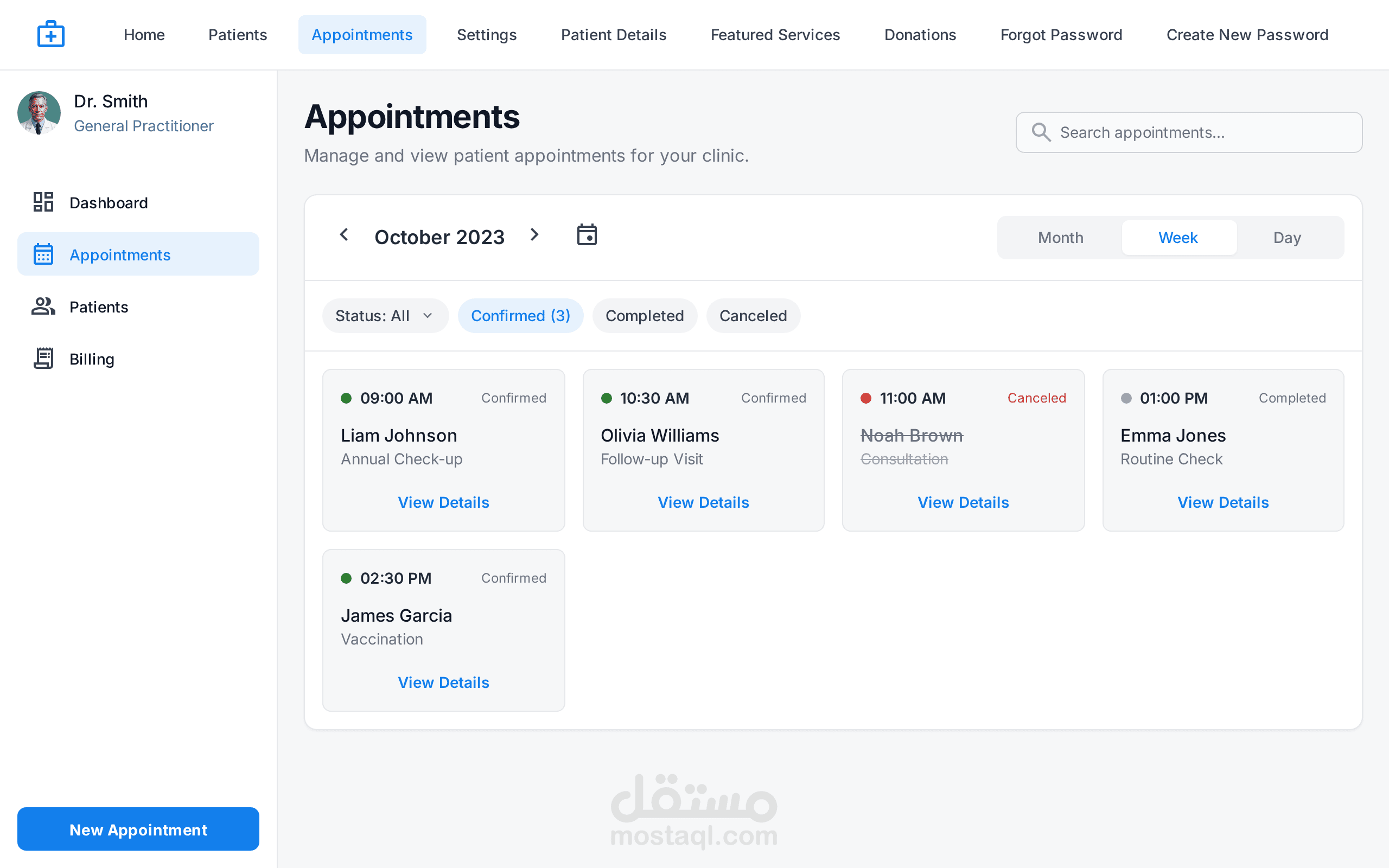
Task: Open the date picker calendar icon
Action: coord(587,235)
